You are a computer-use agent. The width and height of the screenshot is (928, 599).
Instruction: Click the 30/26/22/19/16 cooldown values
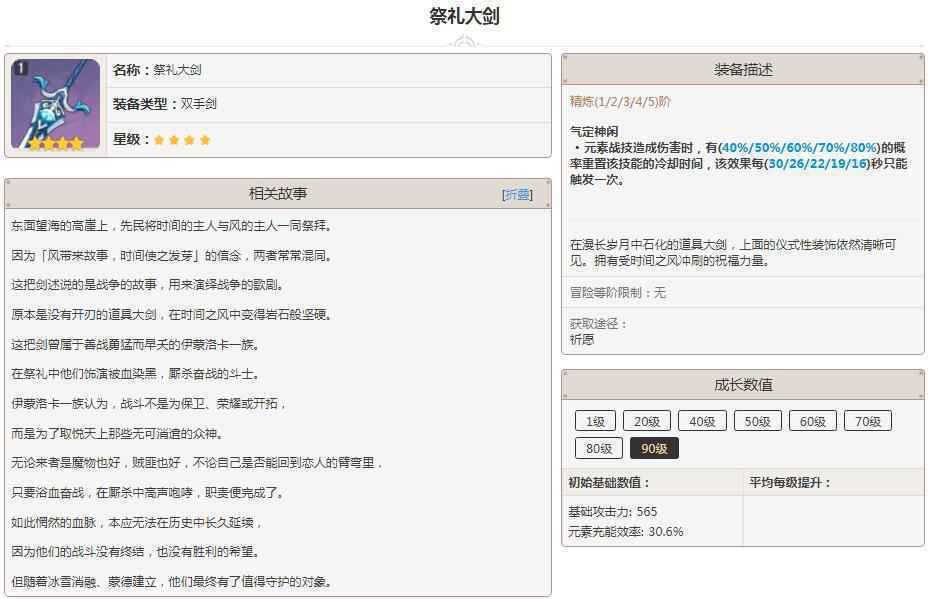pyautogui.click(x=819, y=163)
